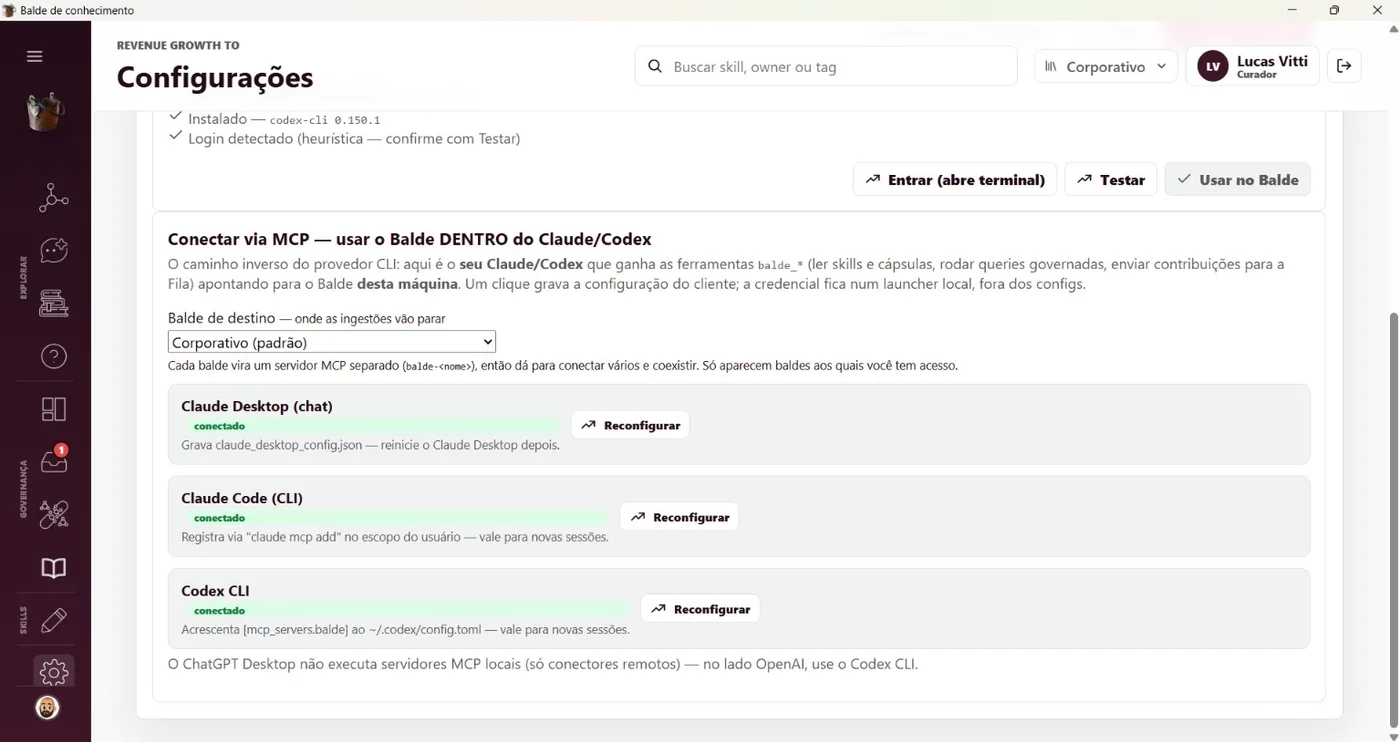This screenshot has height=742, width=1400.
Task: Click the bucket logo in sidebar
Action: tap(45, 111)
